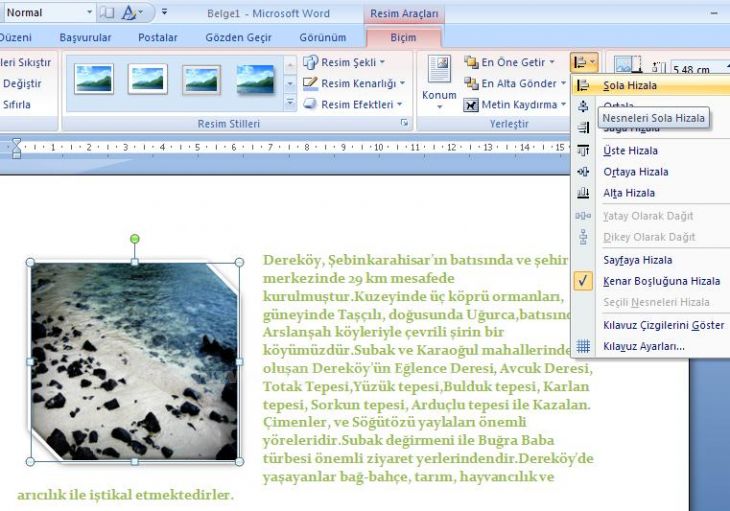Click the align-right icon in menu
730x511 pixels.
583,128
